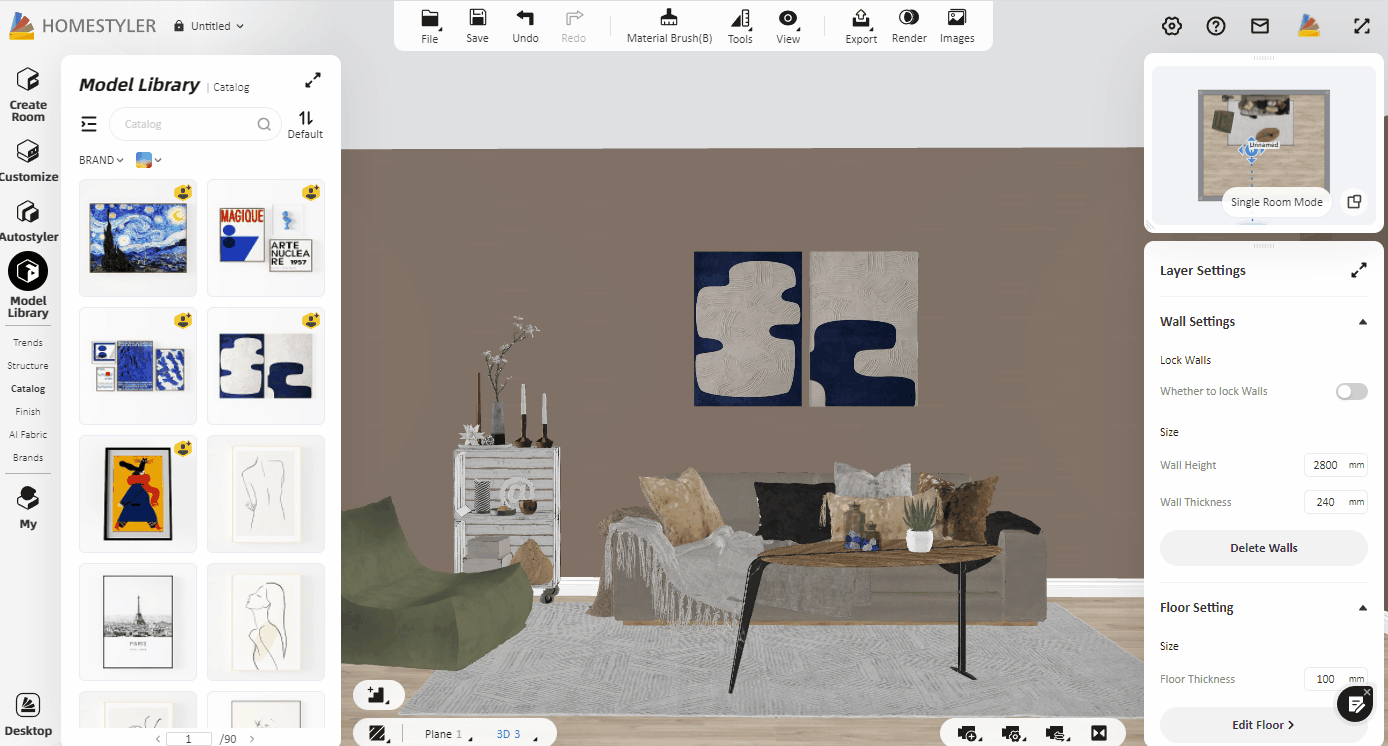Switch to the Plane view tab
The image size is (1388, 746).
click(x=439, y=734)
